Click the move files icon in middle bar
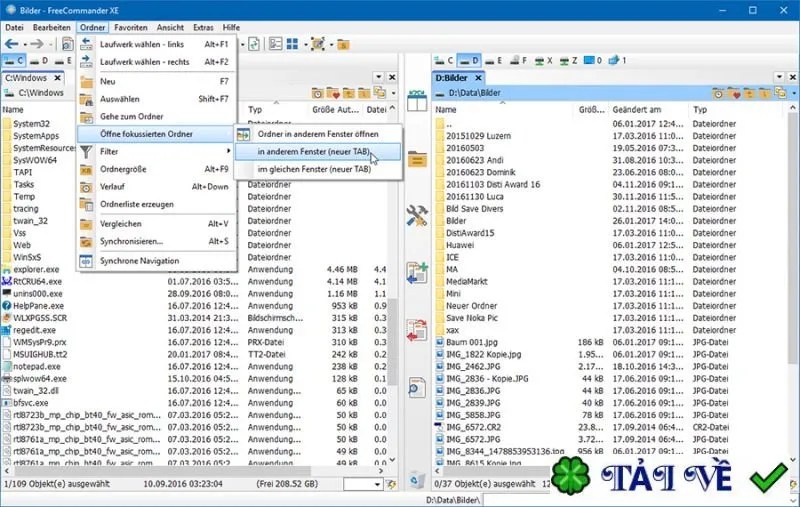The image size is (800, 507). pyautogui.click(x=417, y=330)
